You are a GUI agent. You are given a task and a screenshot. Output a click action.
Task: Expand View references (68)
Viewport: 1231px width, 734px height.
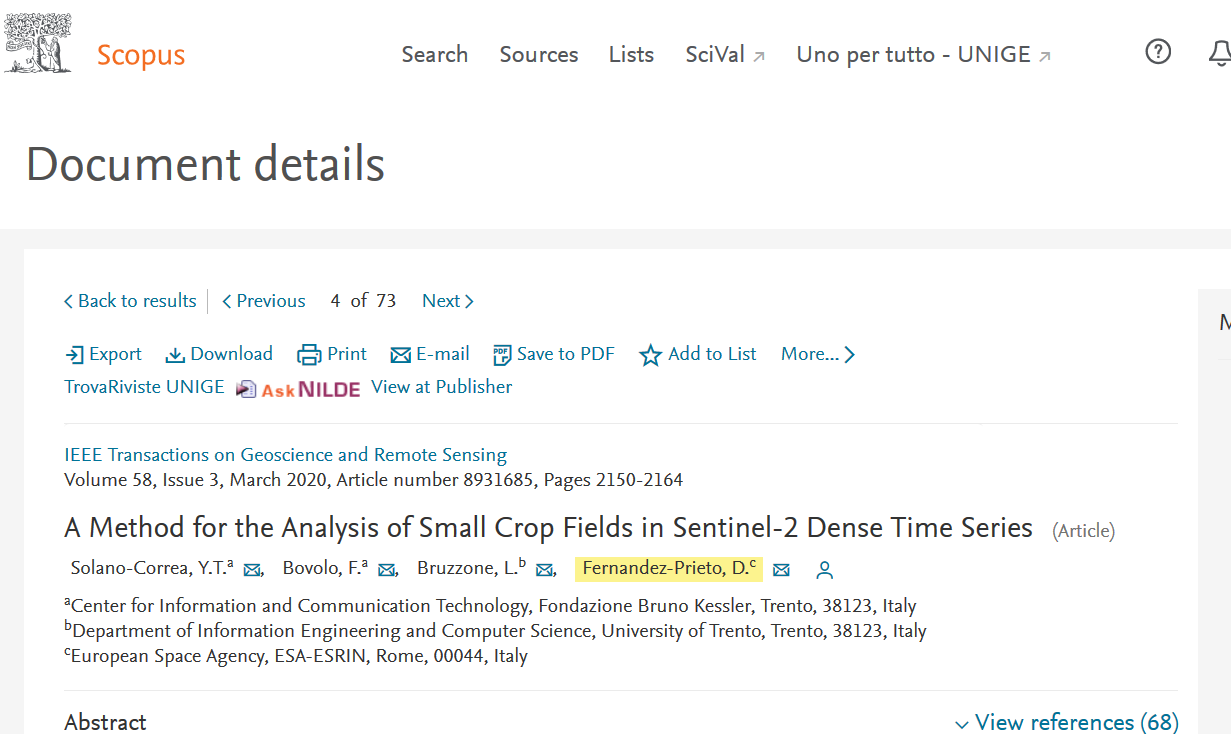tap(1066, 722)
